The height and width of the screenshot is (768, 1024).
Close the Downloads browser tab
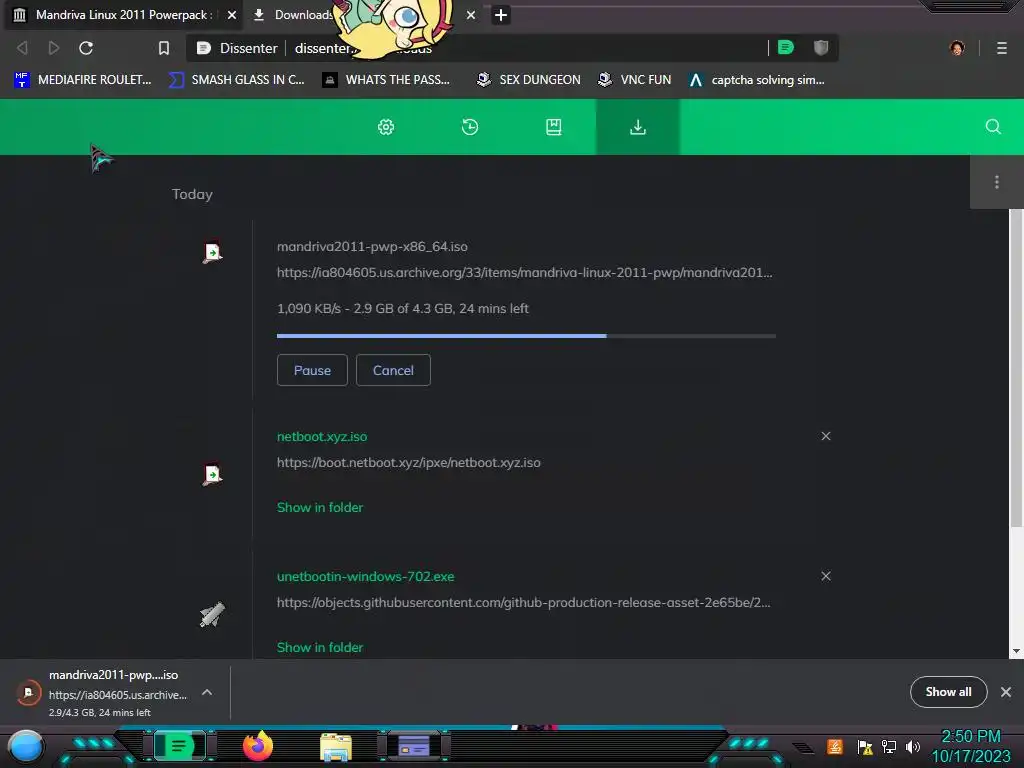click(471, 15)
